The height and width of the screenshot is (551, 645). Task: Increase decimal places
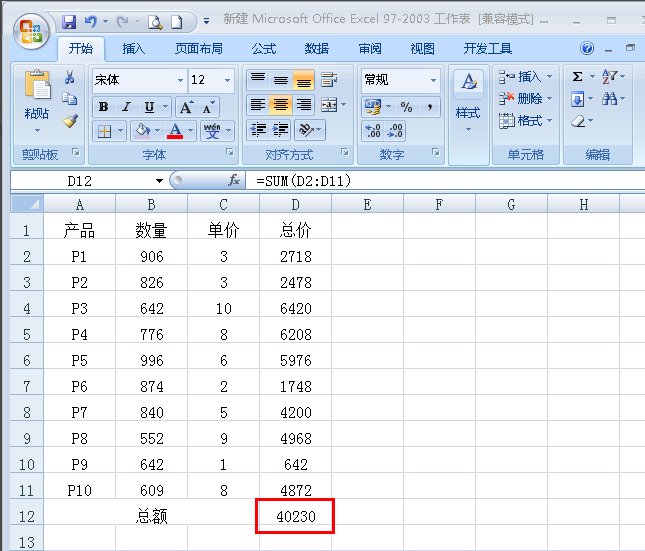click(373, 130)
